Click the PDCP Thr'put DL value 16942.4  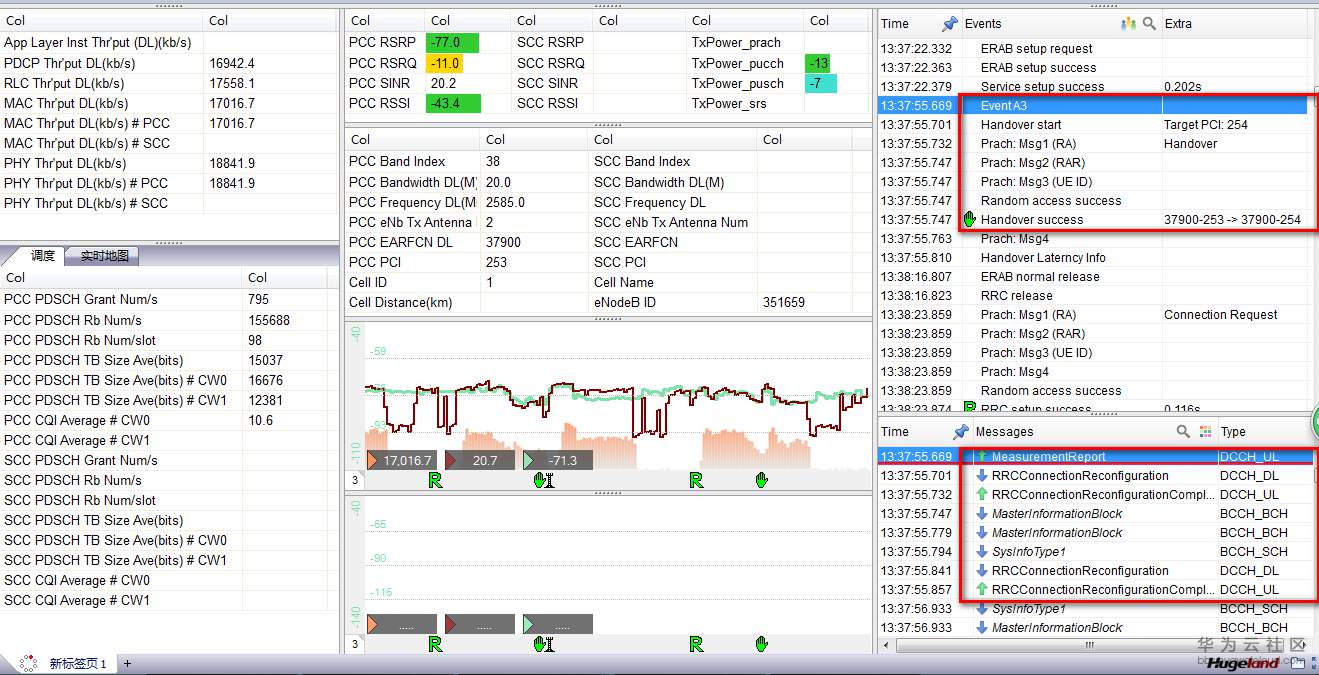pos(232,63)
